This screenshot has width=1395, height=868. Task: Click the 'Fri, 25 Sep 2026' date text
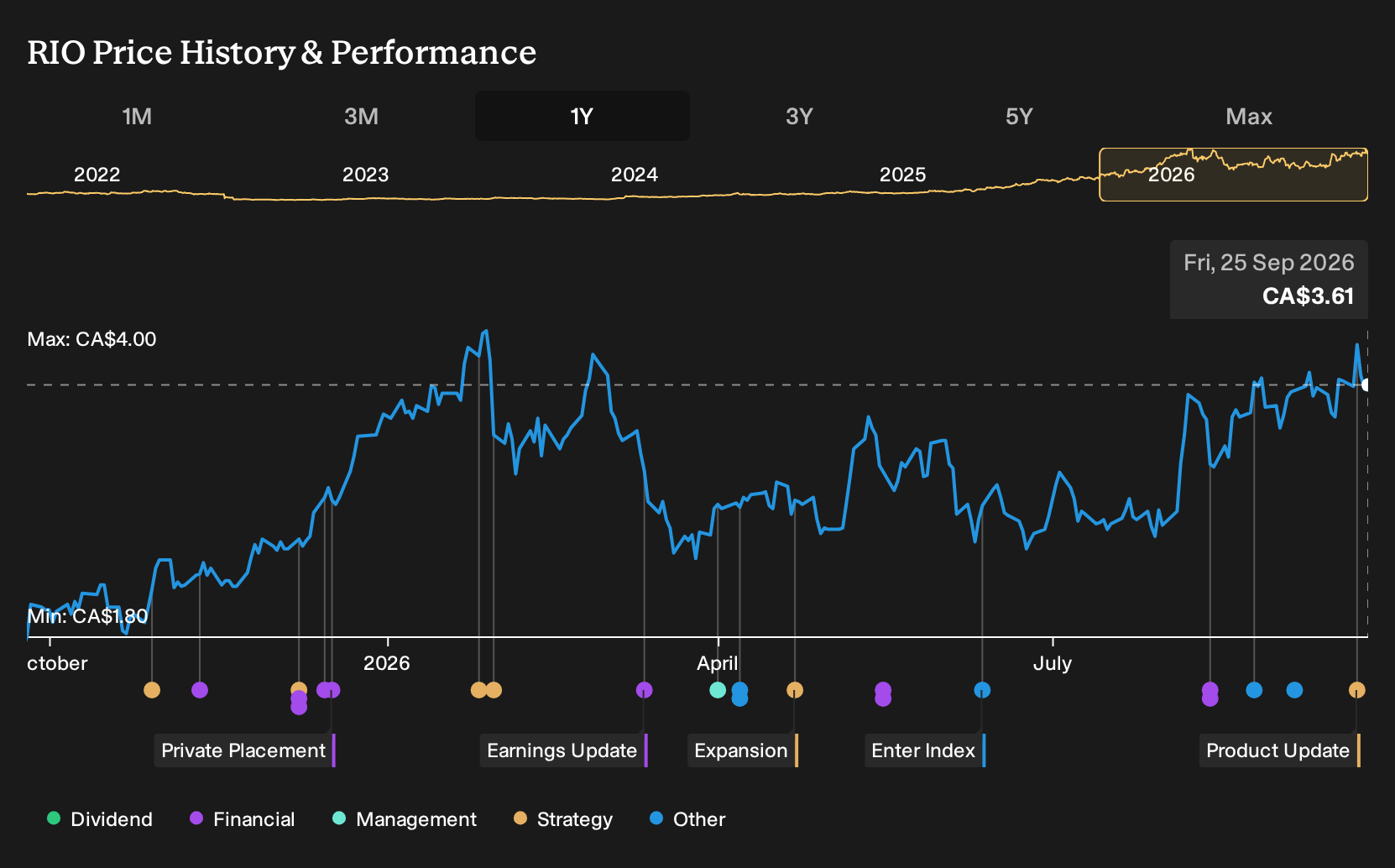click(1269, 263)
